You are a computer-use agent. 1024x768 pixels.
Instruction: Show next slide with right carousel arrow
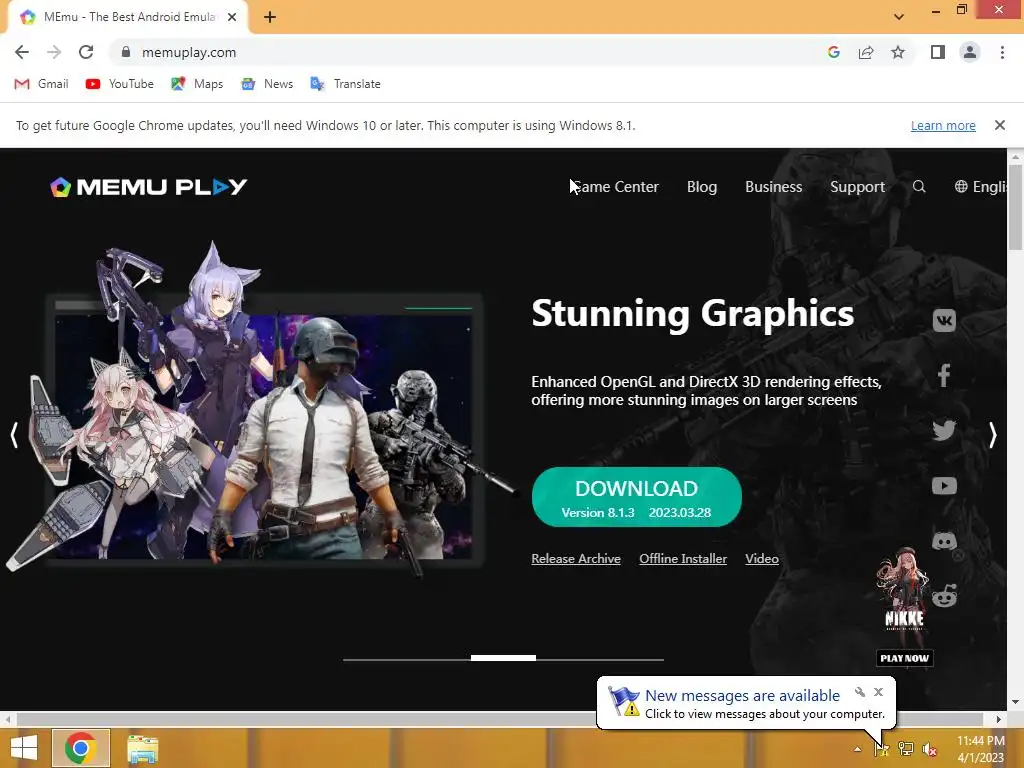[992, 434]
